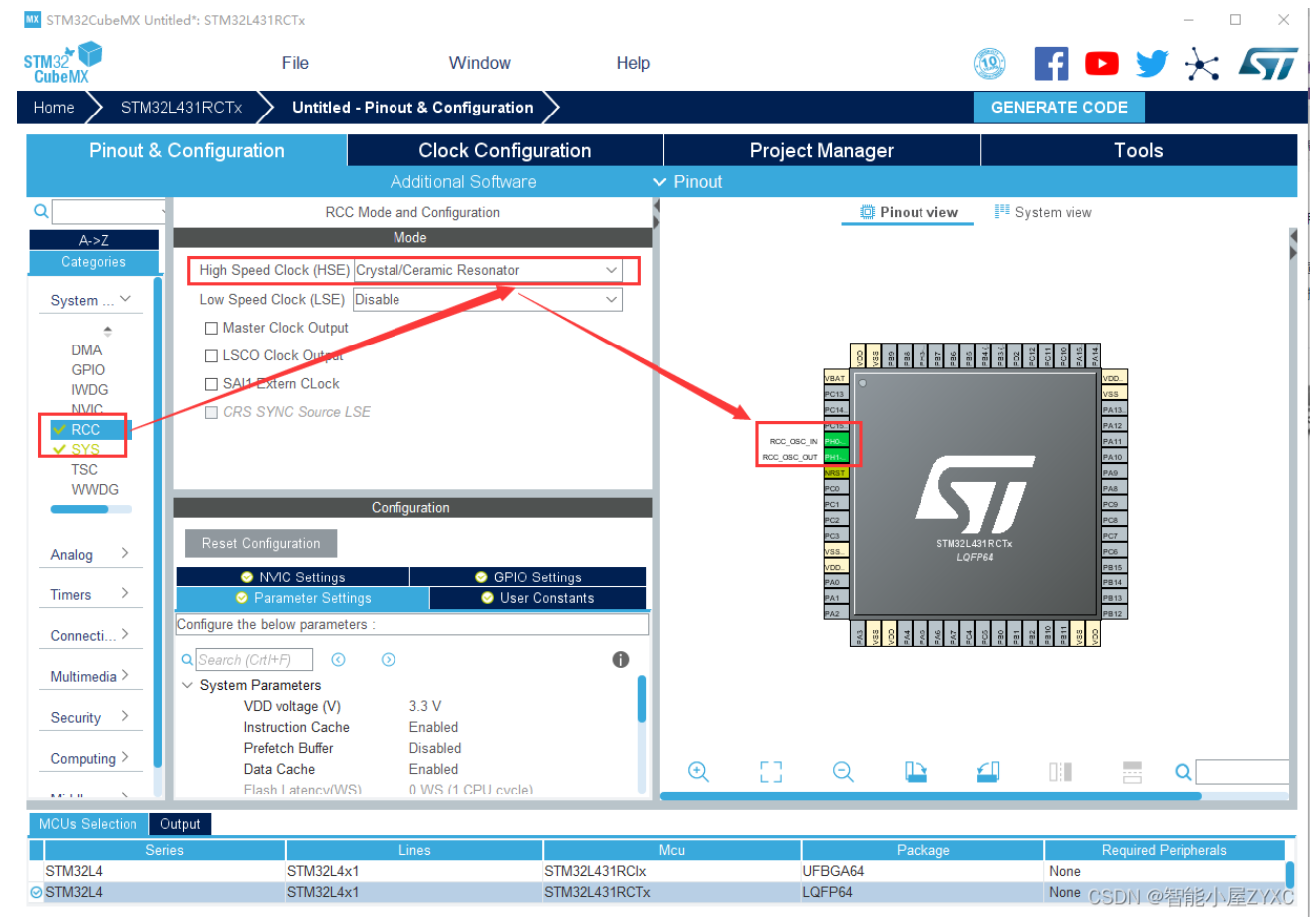The height and width of the screenshot is (921, 1316).
Task: Enable Master Clock Output checkbox
Action: tap(211, 328)
